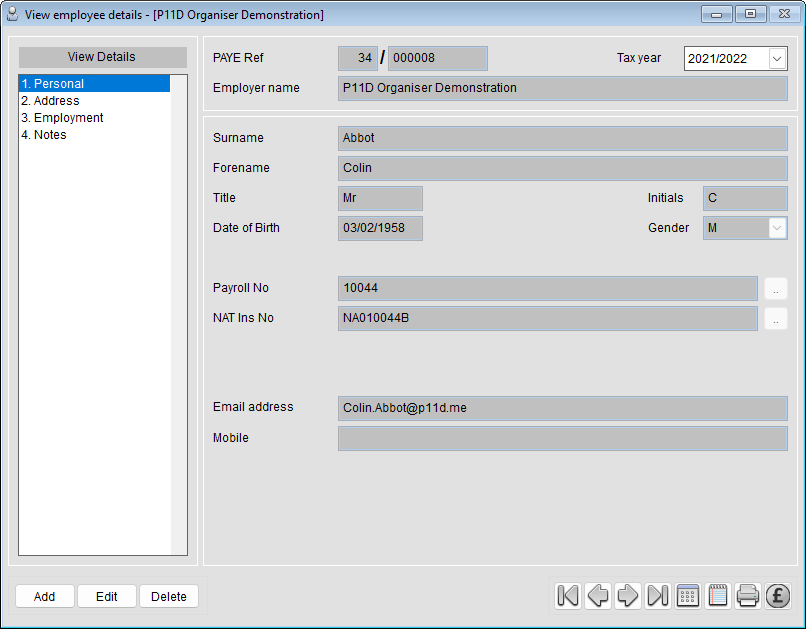Click the Email address field

(560, 408)
